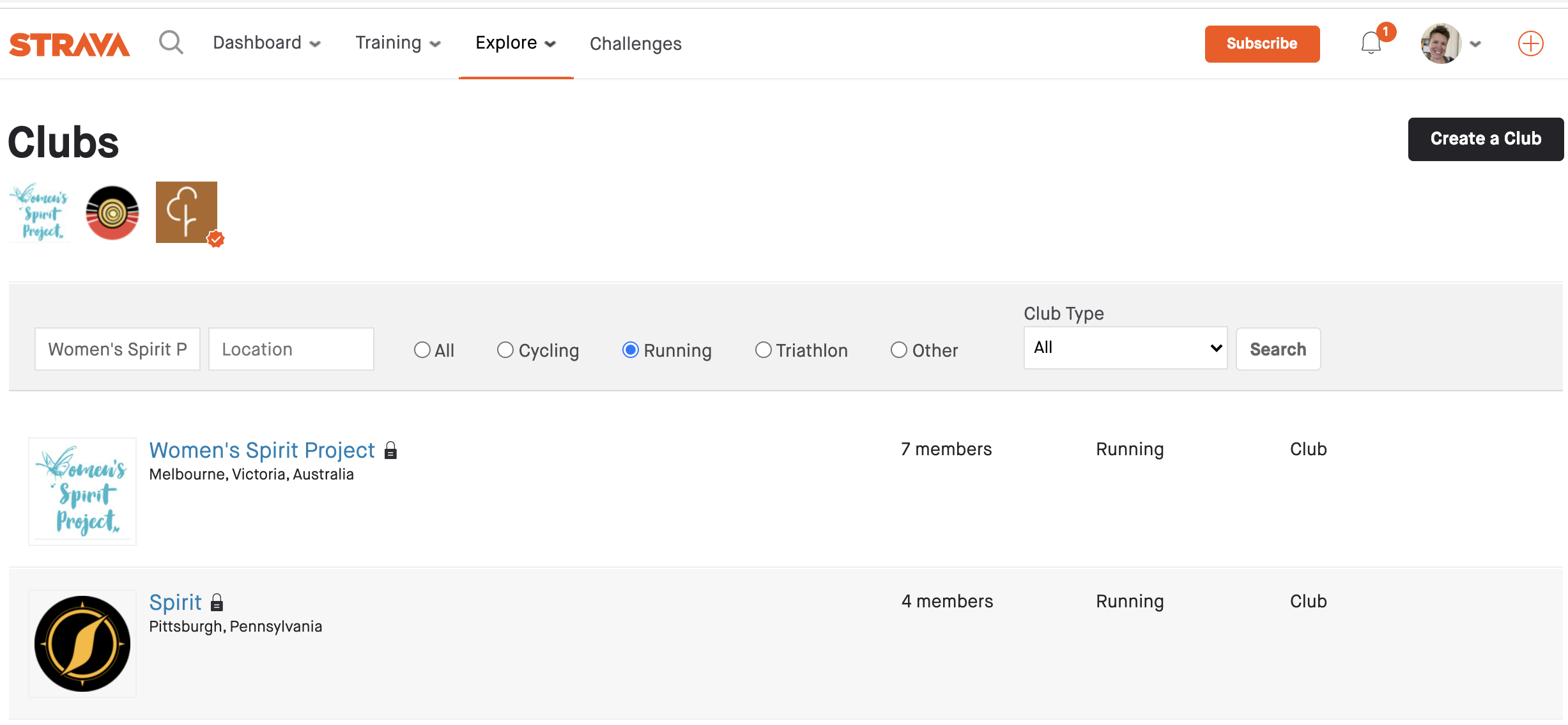Open the circular red and black club icon
Image resolution: width=1568 pixels, height=725 pixels.
pos(112,212)
